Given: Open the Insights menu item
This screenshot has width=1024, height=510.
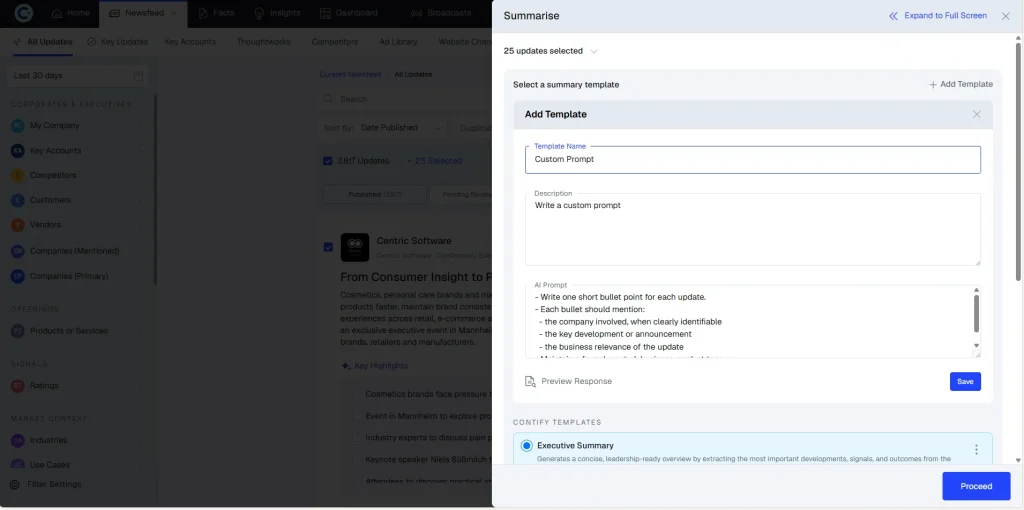Looking at the screenshot, I should tap(277, 13).
